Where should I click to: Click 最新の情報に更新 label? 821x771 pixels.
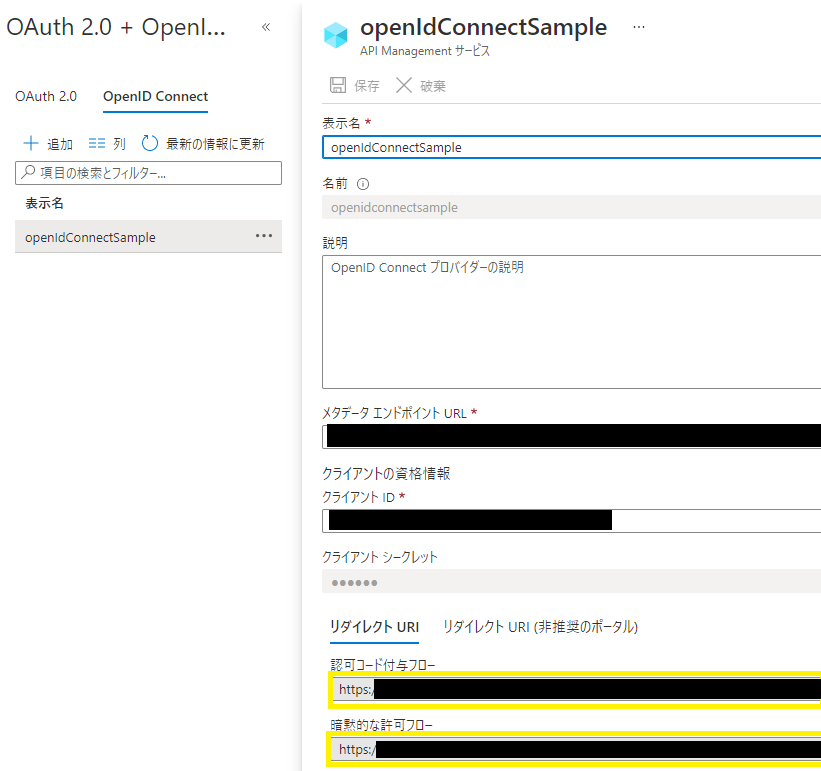point(215,144)
